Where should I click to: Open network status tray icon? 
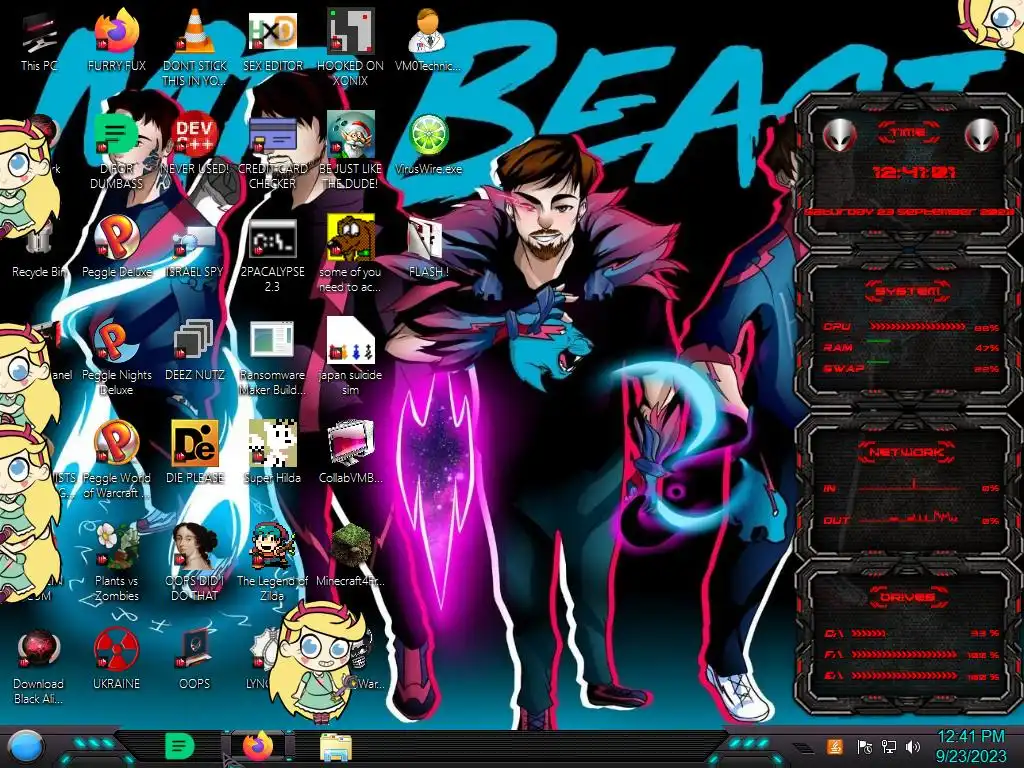pos(889,746)
